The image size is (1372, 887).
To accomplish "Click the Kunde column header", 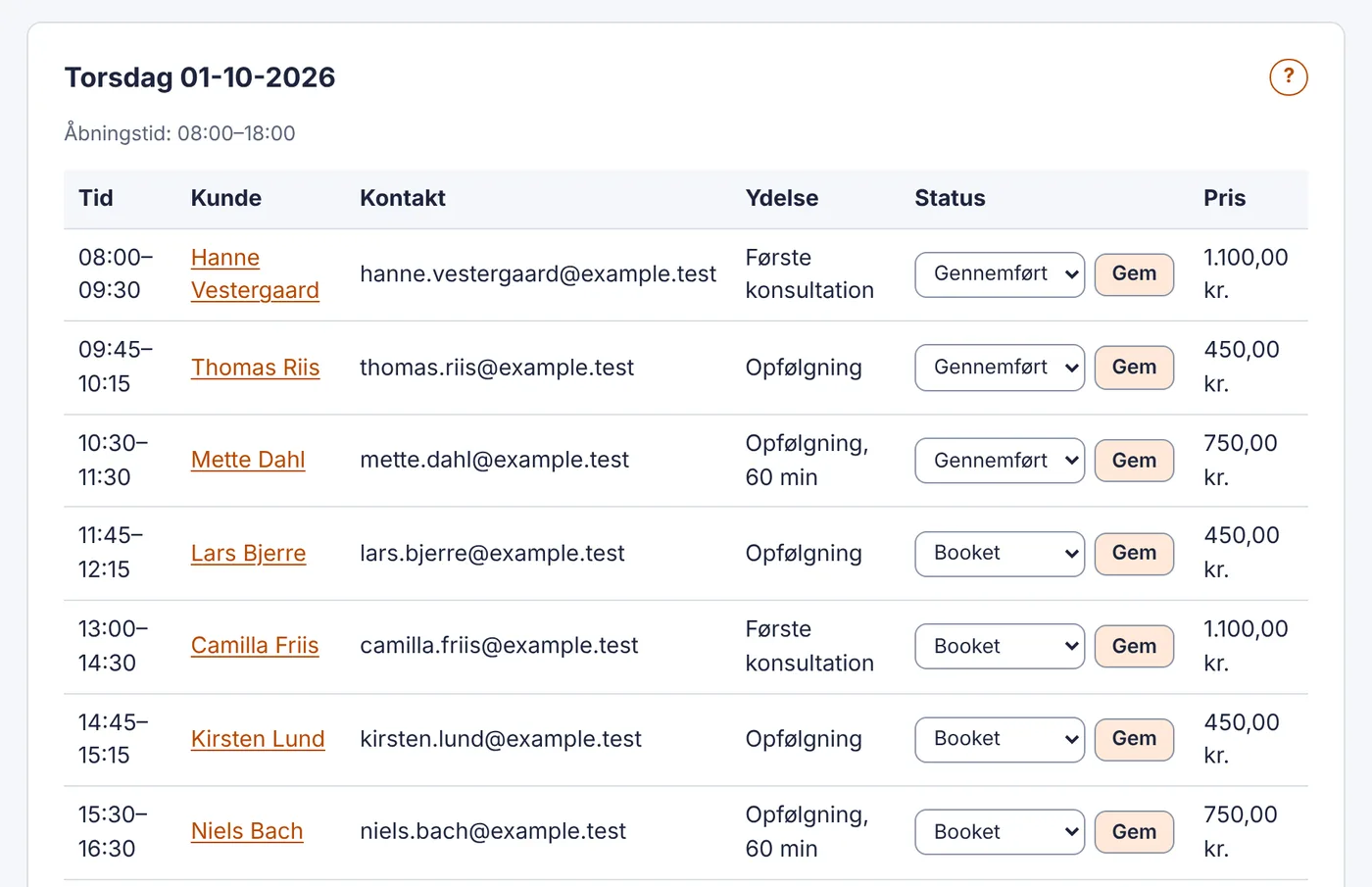I will [x=226, y=198].
